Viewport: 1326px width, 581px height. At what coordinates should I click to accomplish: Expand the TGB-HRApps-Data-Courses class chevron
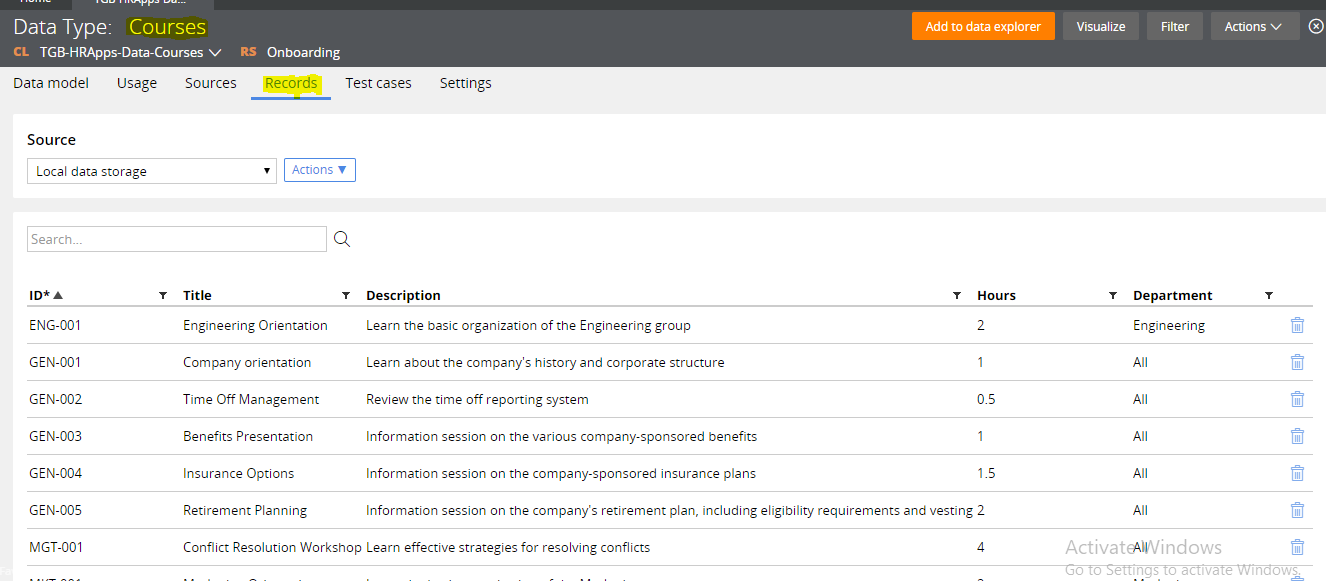(x=215, y=52)
